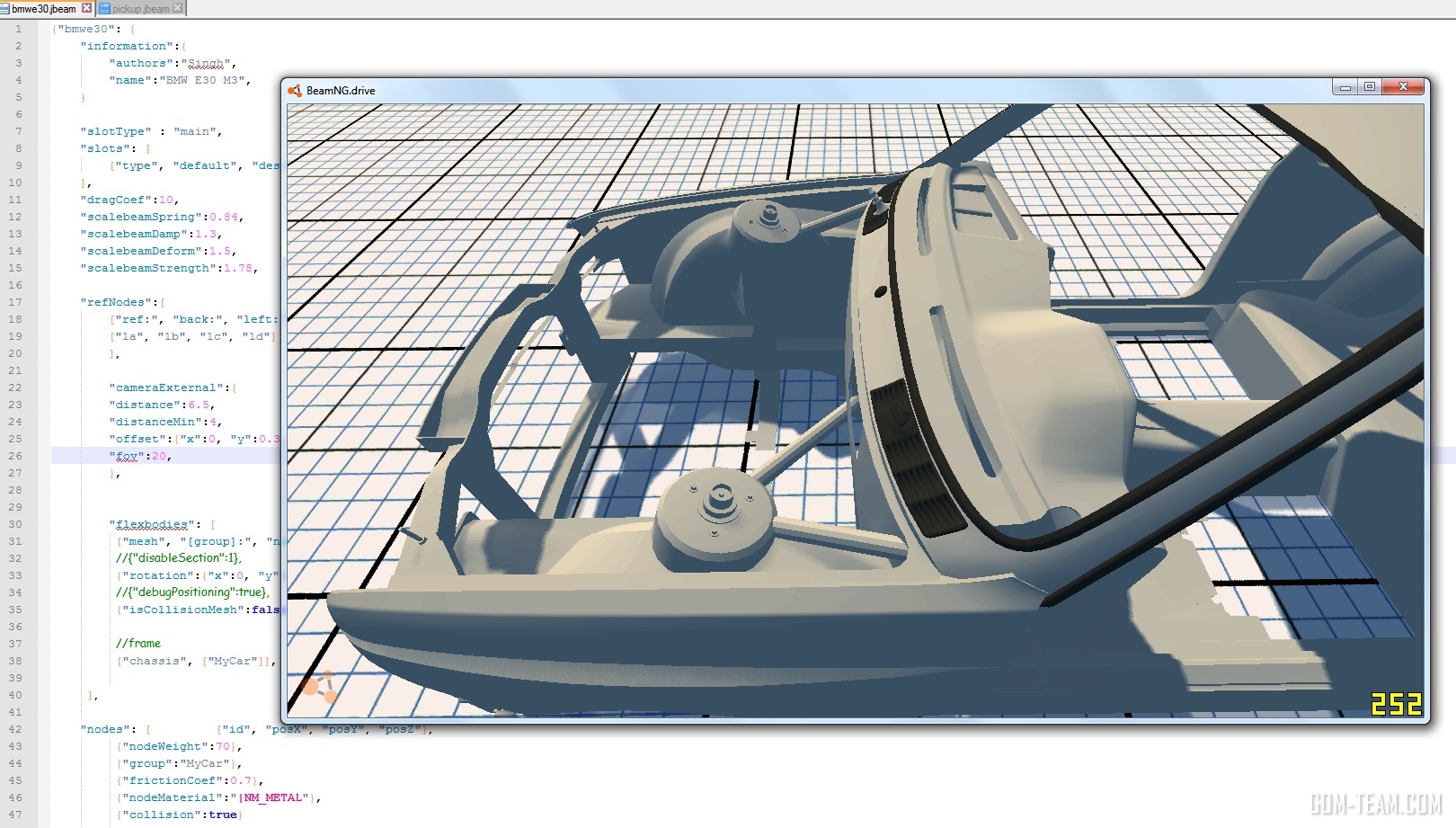Screen dimensions: 1456x828
Task: Click the orange node logo in the viewport corner
Action: (x=320, y=687)
